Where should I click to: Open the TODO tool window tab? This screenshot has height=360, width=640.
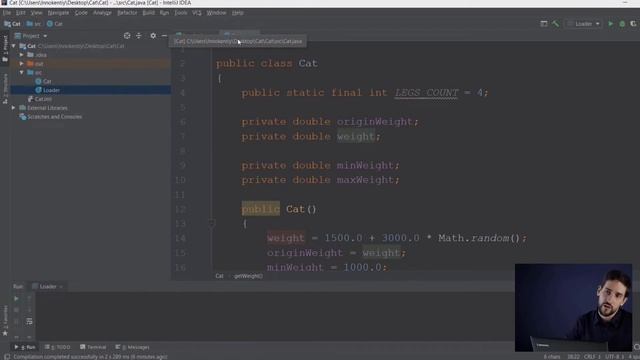click(x=58, y=347)
